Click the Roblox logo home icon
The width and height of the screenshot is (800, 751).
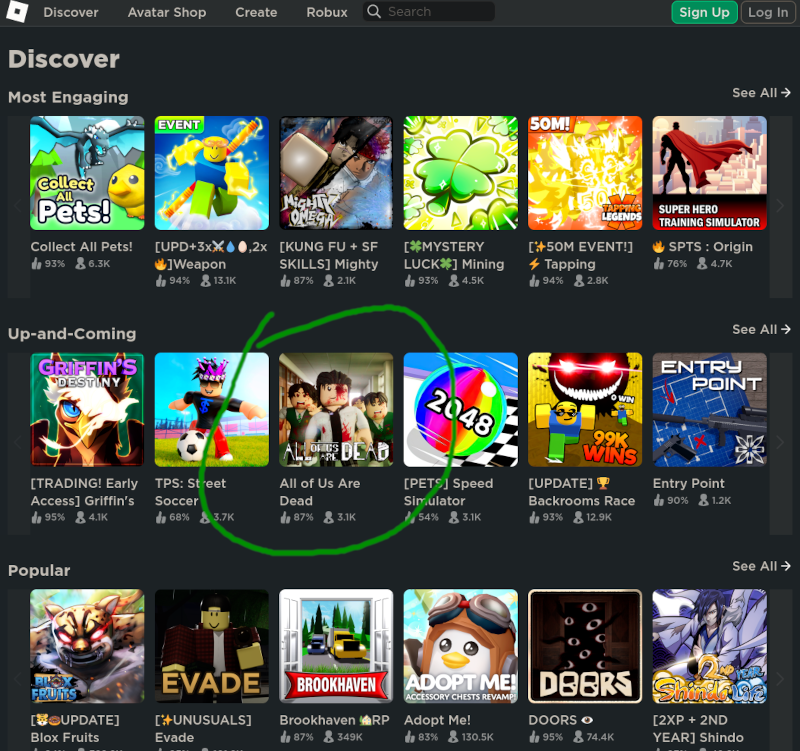point(17,12)
